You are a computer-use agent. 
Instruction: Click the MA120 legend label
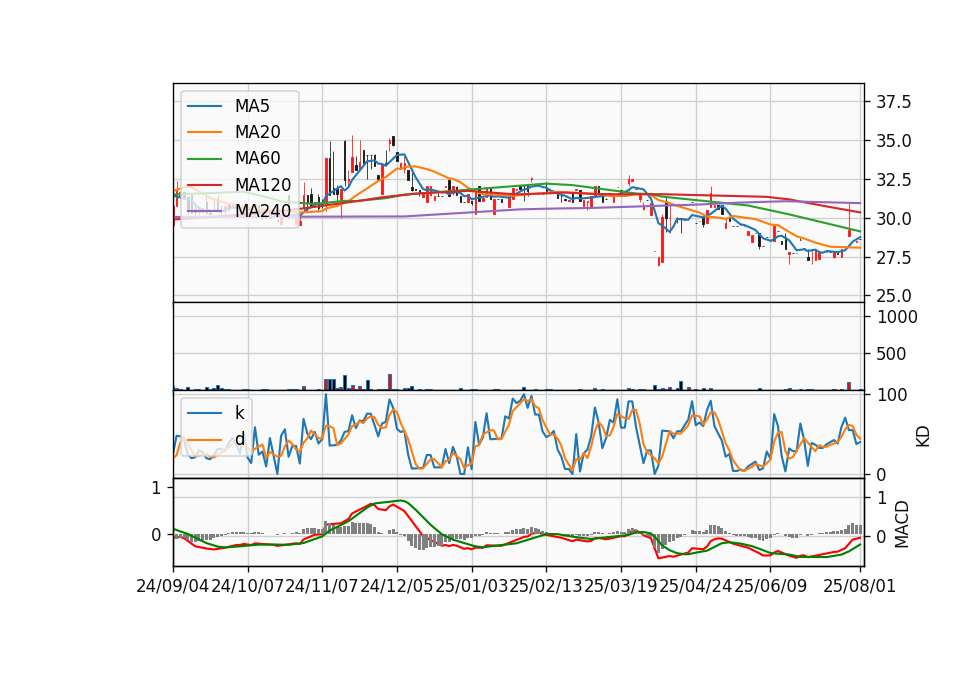click(263, 185)
